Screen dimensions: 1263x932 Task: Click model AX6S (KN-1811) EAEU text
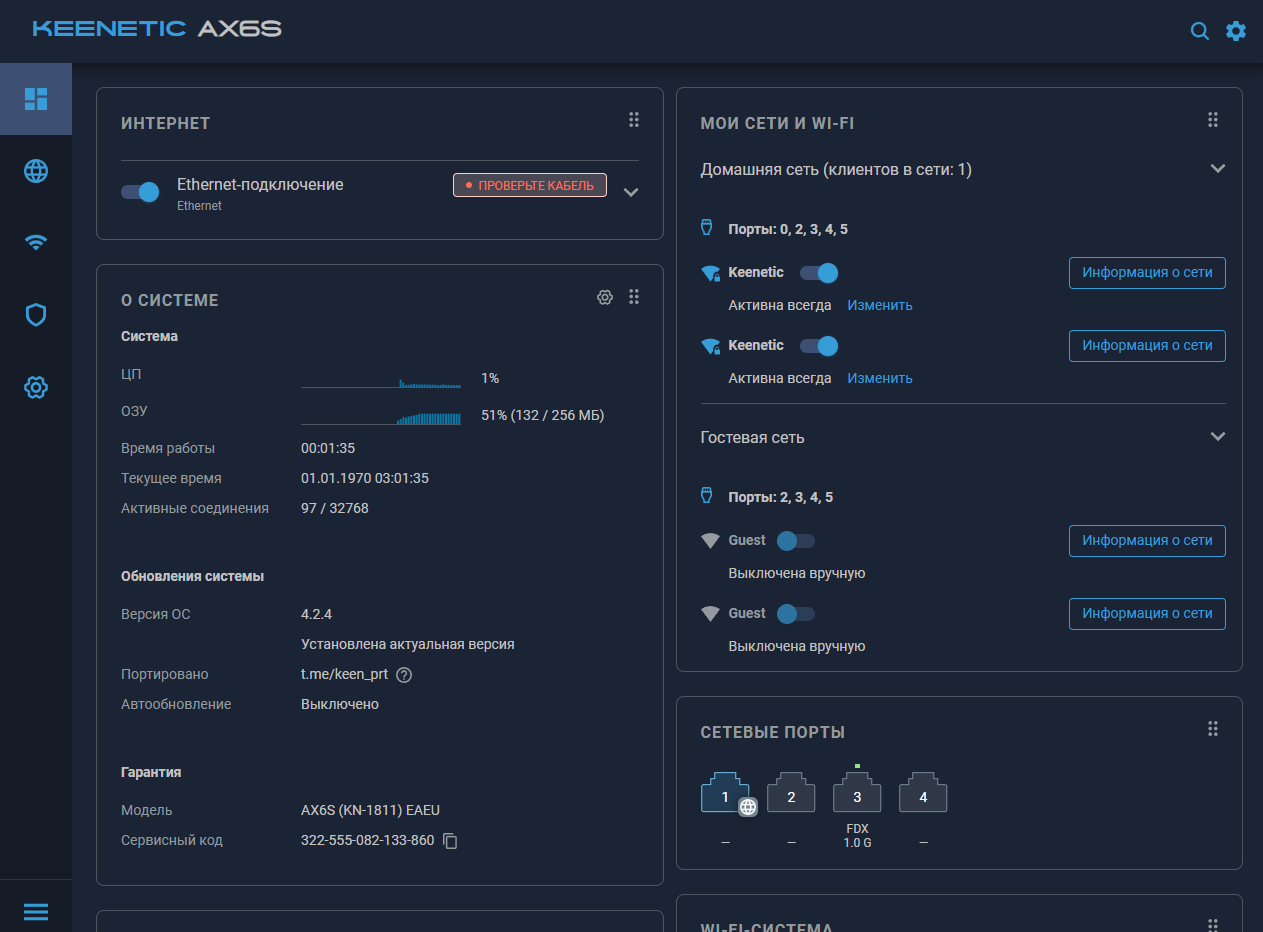370,811
